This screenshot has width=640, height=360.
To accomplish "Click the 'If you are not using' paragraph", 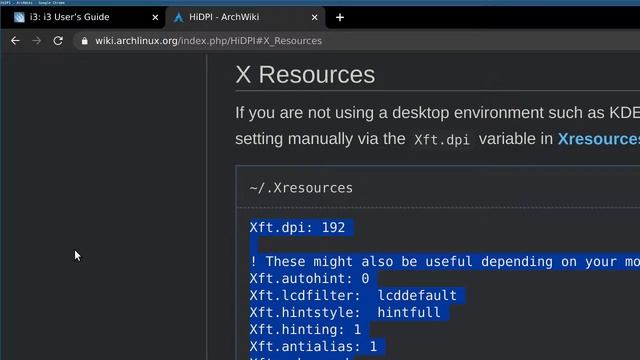I will 438,126.
